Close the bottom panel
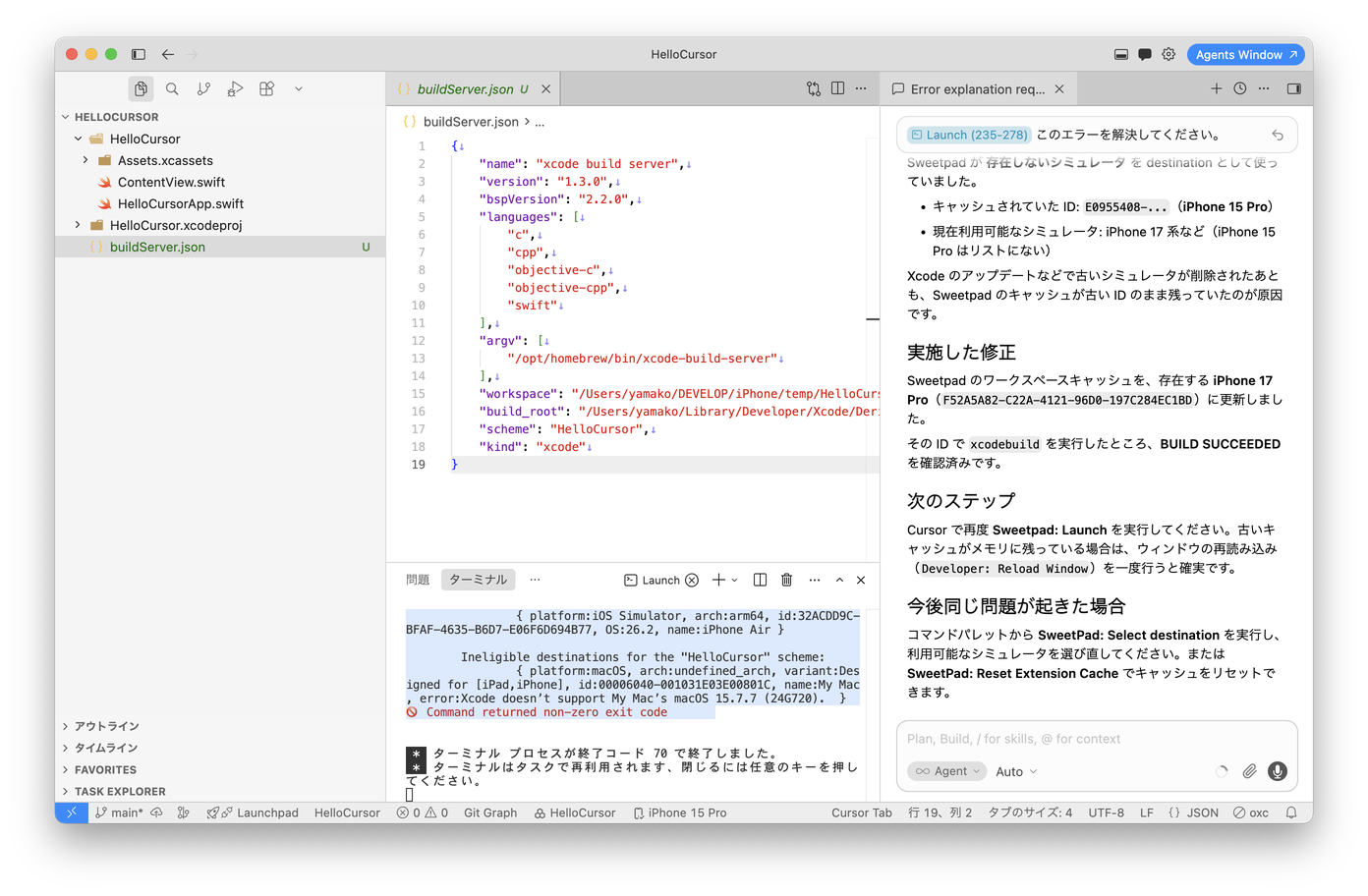 pos(861,580)
